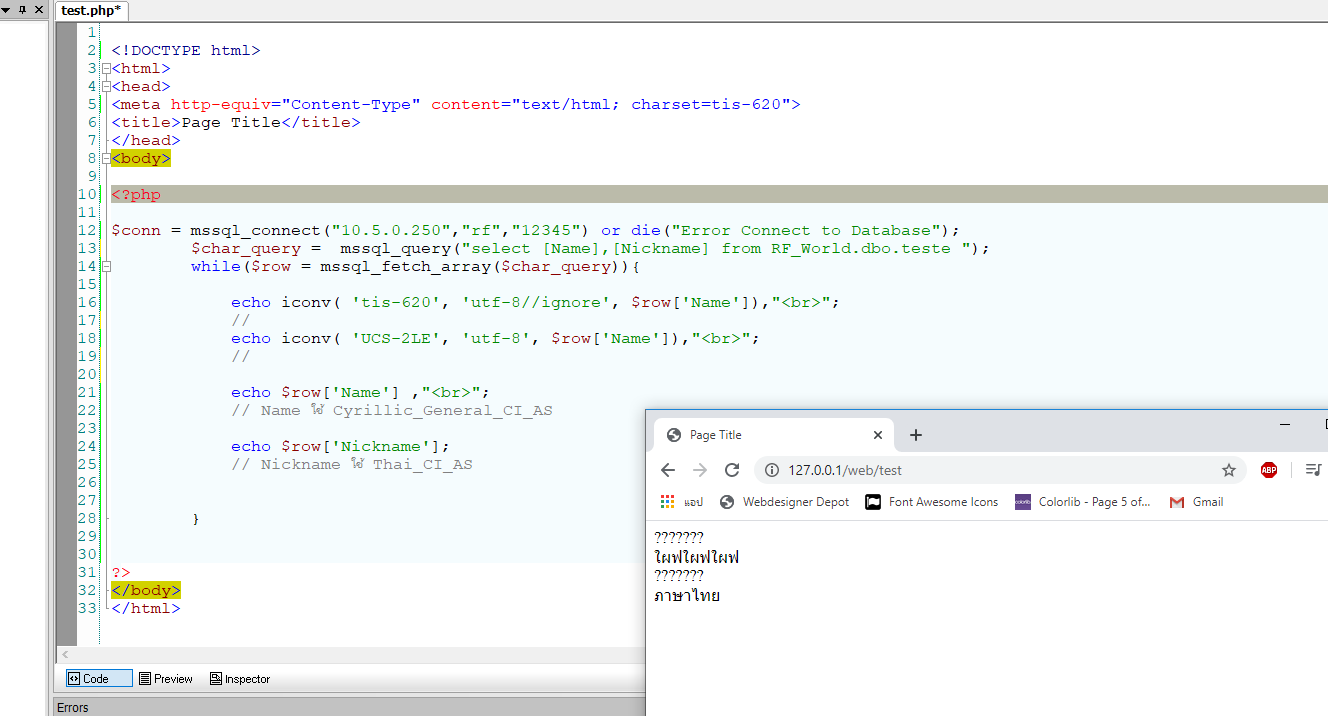Switch to the Preview view tab
The width and height of the screenshot is (1328, 716).
(165, 679)
